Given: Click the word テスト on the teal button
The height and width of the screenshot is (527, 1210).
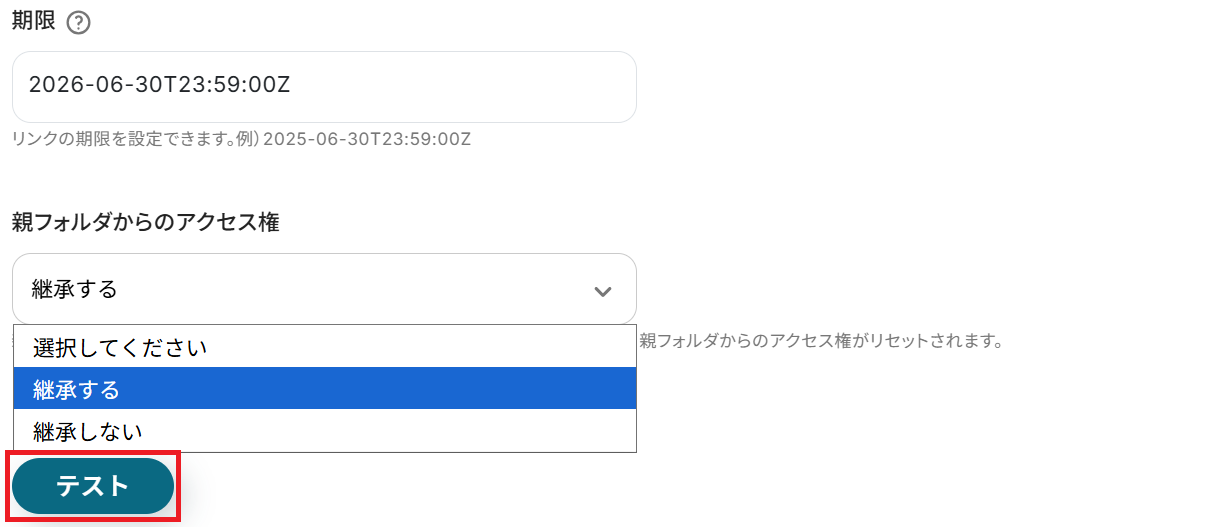Looking at the screenshot, I should (x=92, y=486).
